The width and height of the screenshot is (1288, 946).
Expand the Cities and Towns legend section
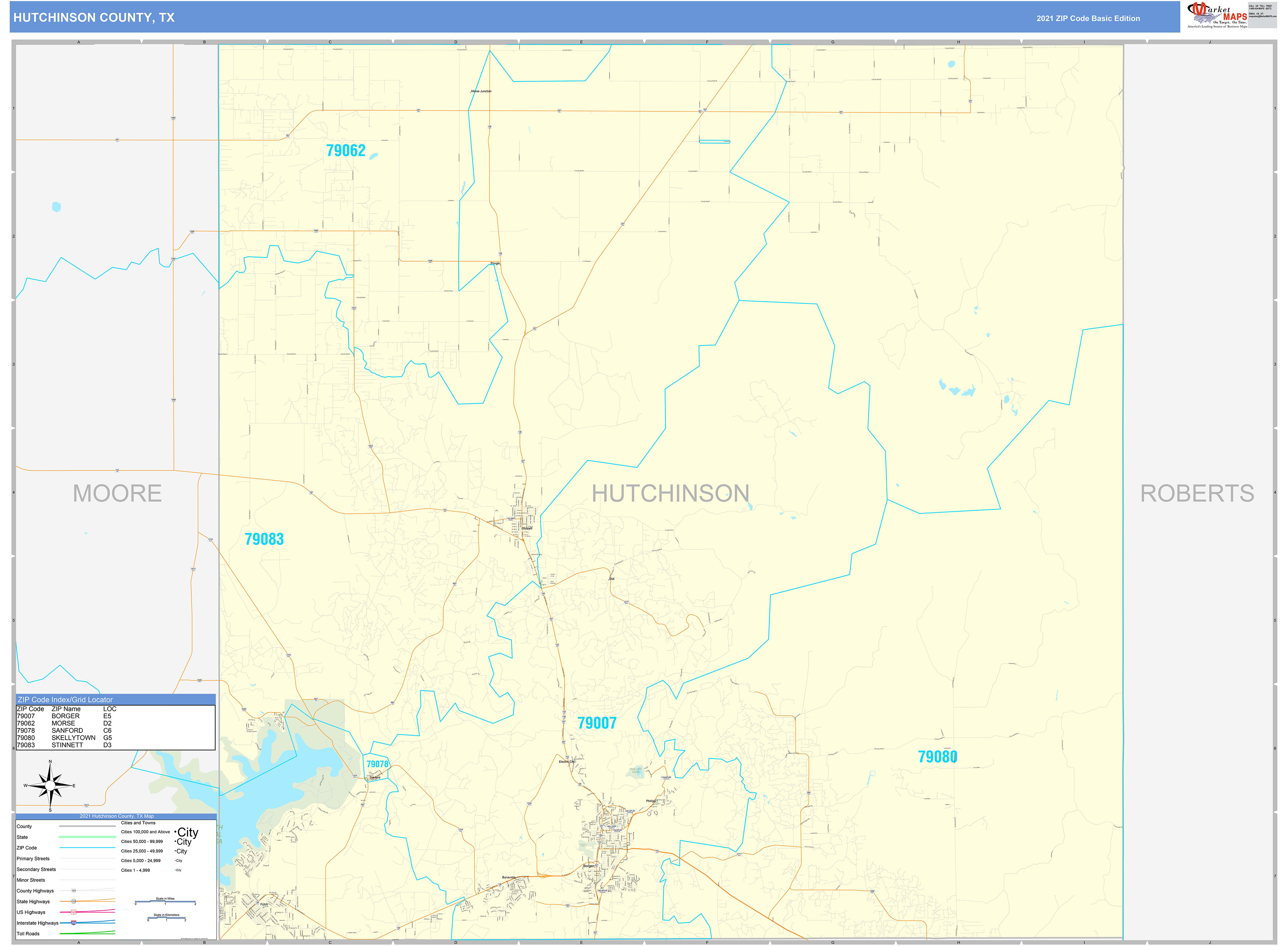(138, 823)
